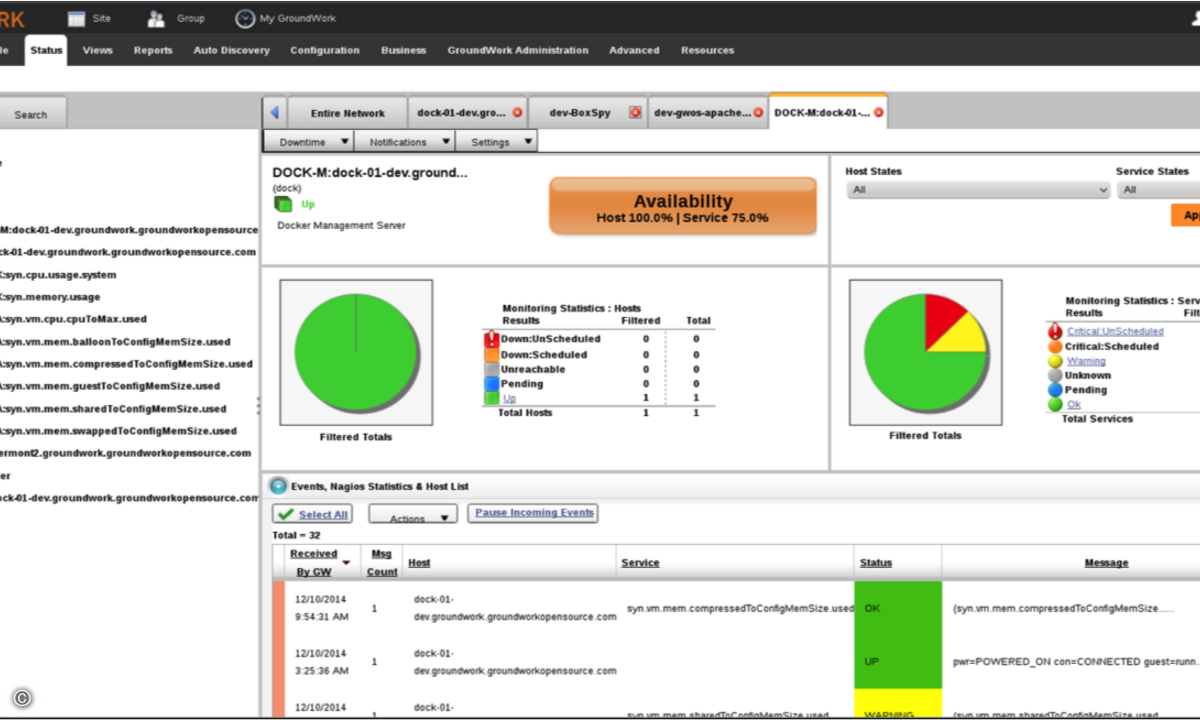Click the green OK status cell

click(x=897, y=608)
